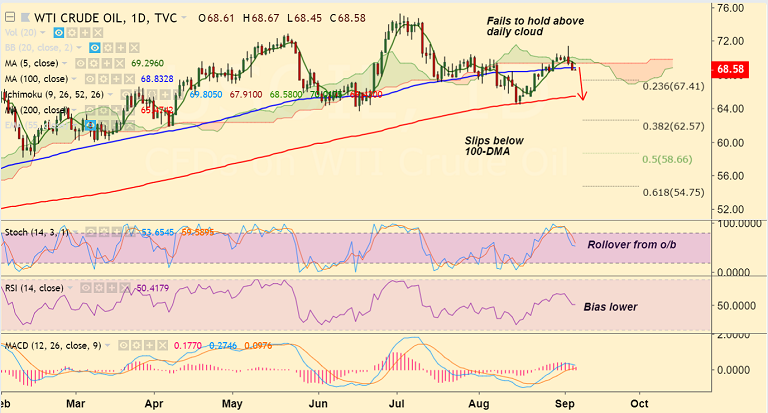
Task: Click plus icon beside MA (100, close)
Action: [x=116, y=79]
